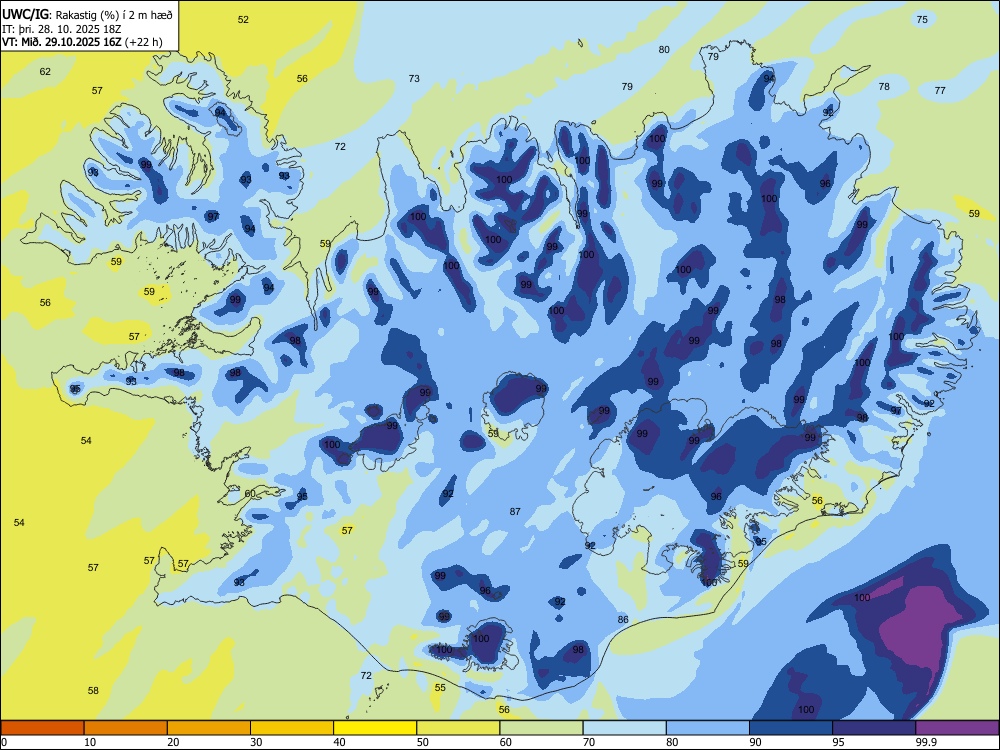Click the '10' legend tick label

pyautogui.click(x=90, y=742)
